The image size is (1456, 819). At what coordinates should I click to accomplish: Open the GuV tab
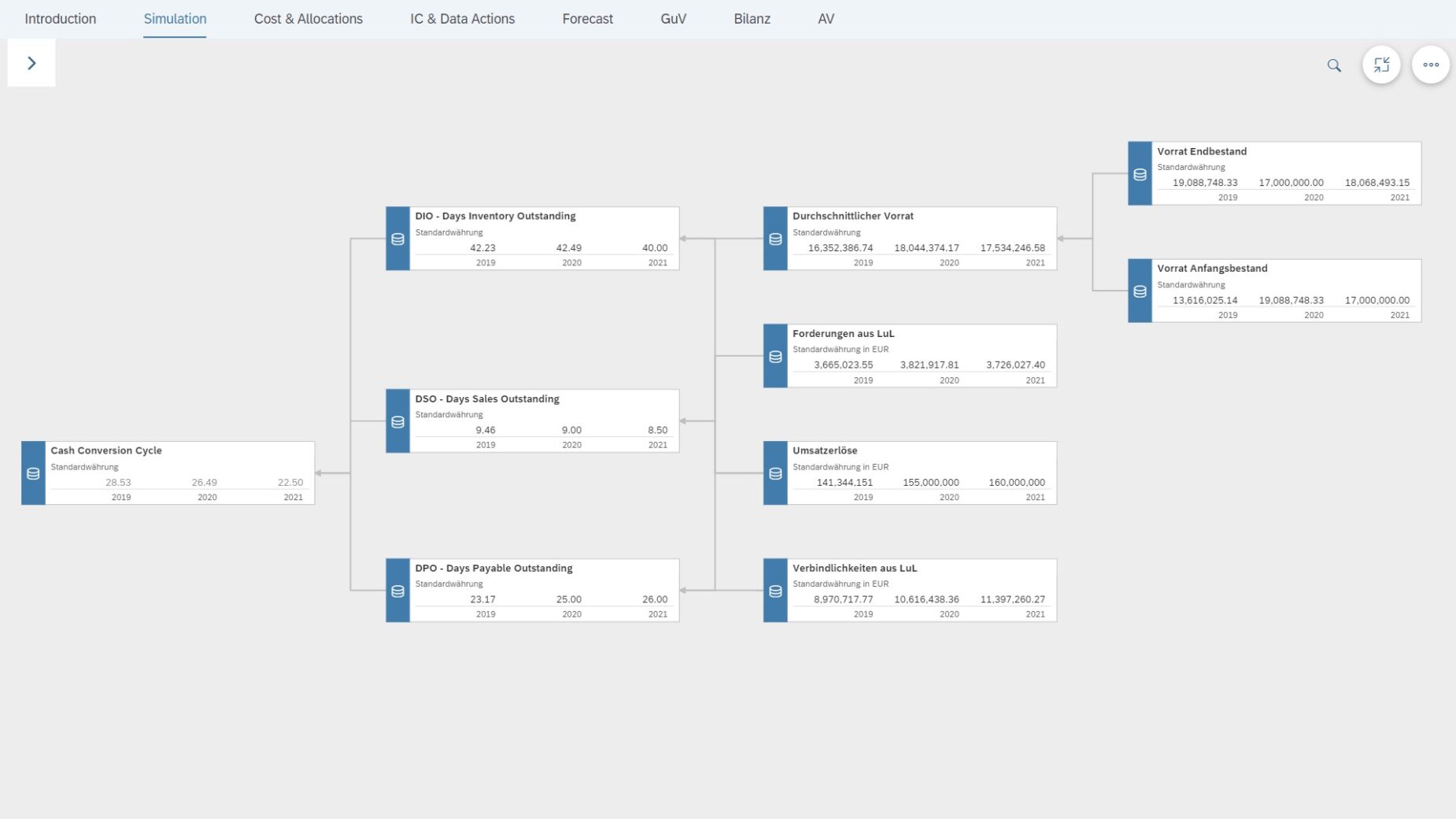pos(673,19)
